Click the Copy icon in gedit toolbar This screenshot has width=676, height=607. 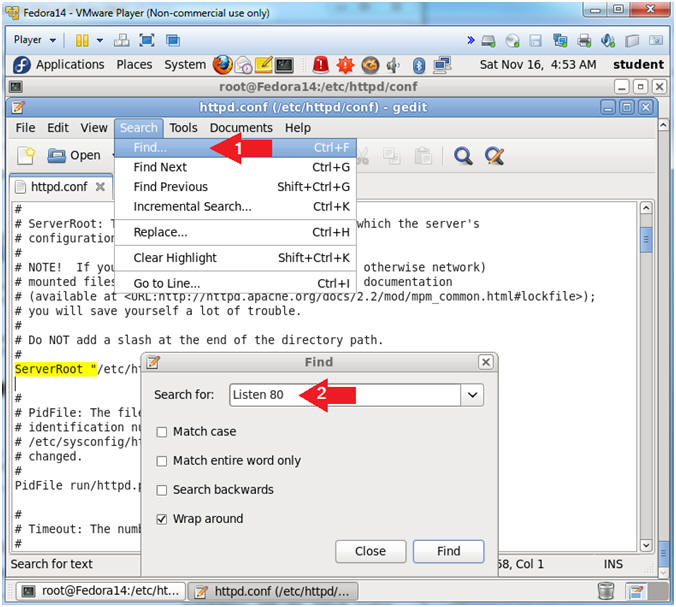coord(392,156)
